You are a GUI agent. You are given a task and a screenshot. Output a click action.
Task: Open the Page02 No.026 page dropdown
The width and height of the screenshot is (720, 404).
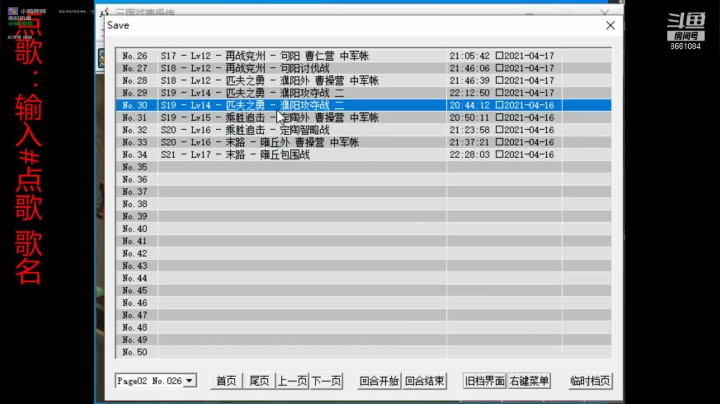(x=156, y=381)
